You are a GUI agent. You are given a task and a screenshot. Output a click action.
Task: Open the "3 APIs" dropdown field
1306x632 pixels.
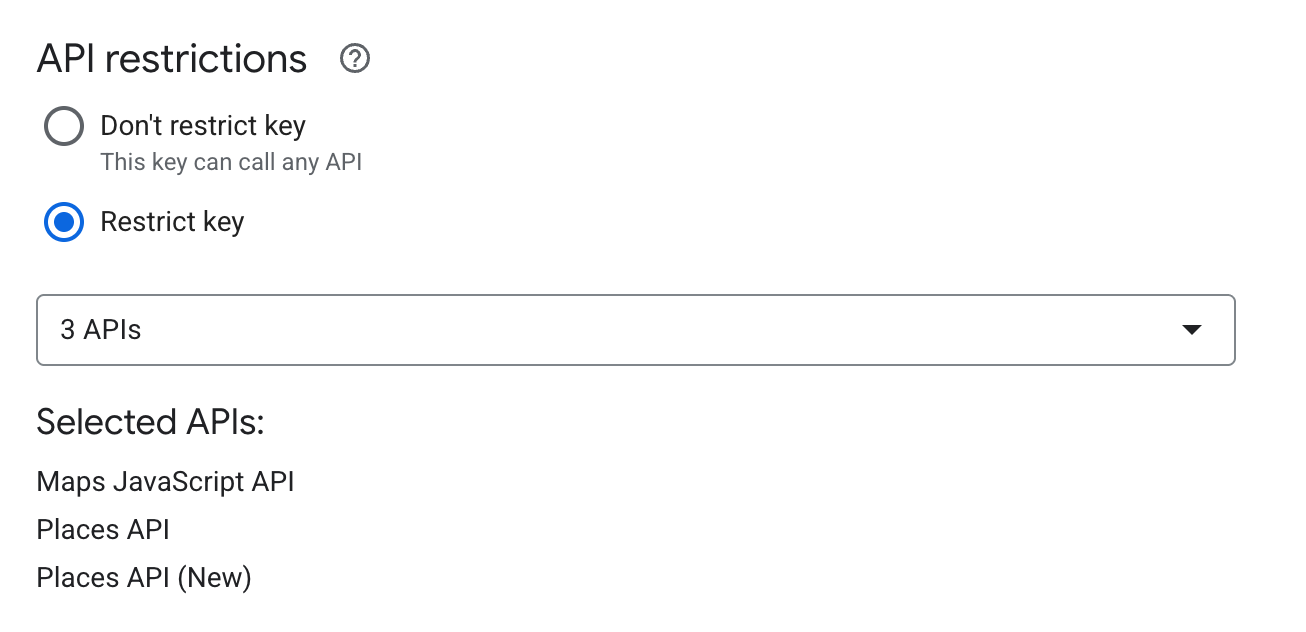coord(635,330)
